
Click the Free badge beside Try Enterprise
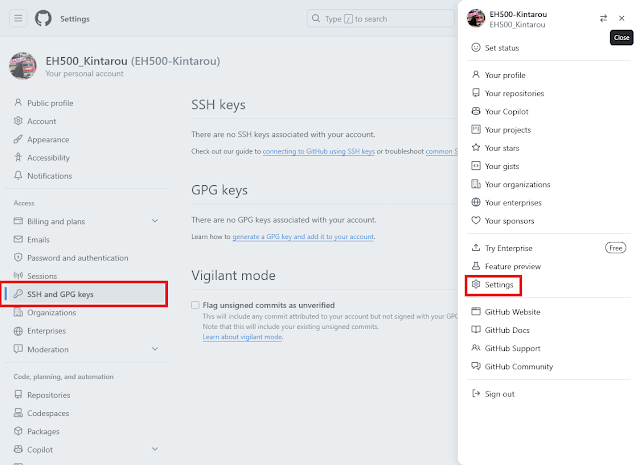click(616, 248)
